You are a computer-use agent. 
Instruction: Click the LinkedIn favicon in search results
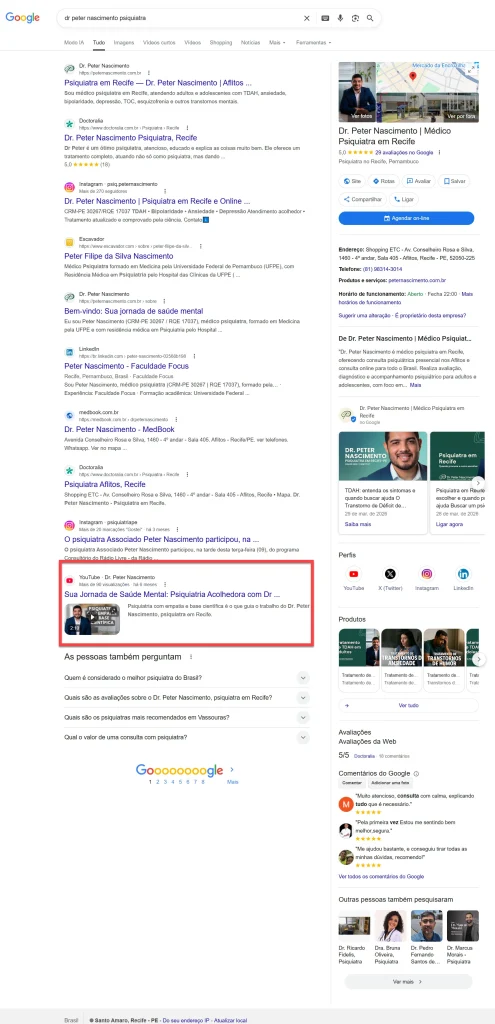(x=69, y=353)
